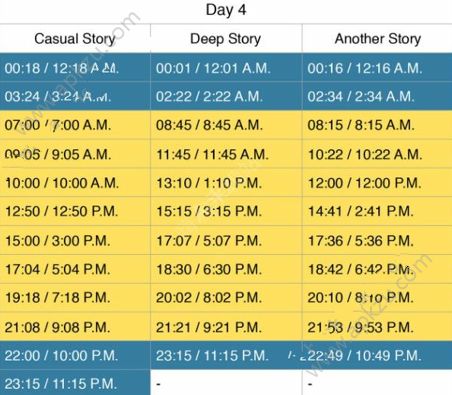This screenshot has height=395, width=452.
Task: Select the last Casual Story 23:15 cell
Action: tap(75, 383)
